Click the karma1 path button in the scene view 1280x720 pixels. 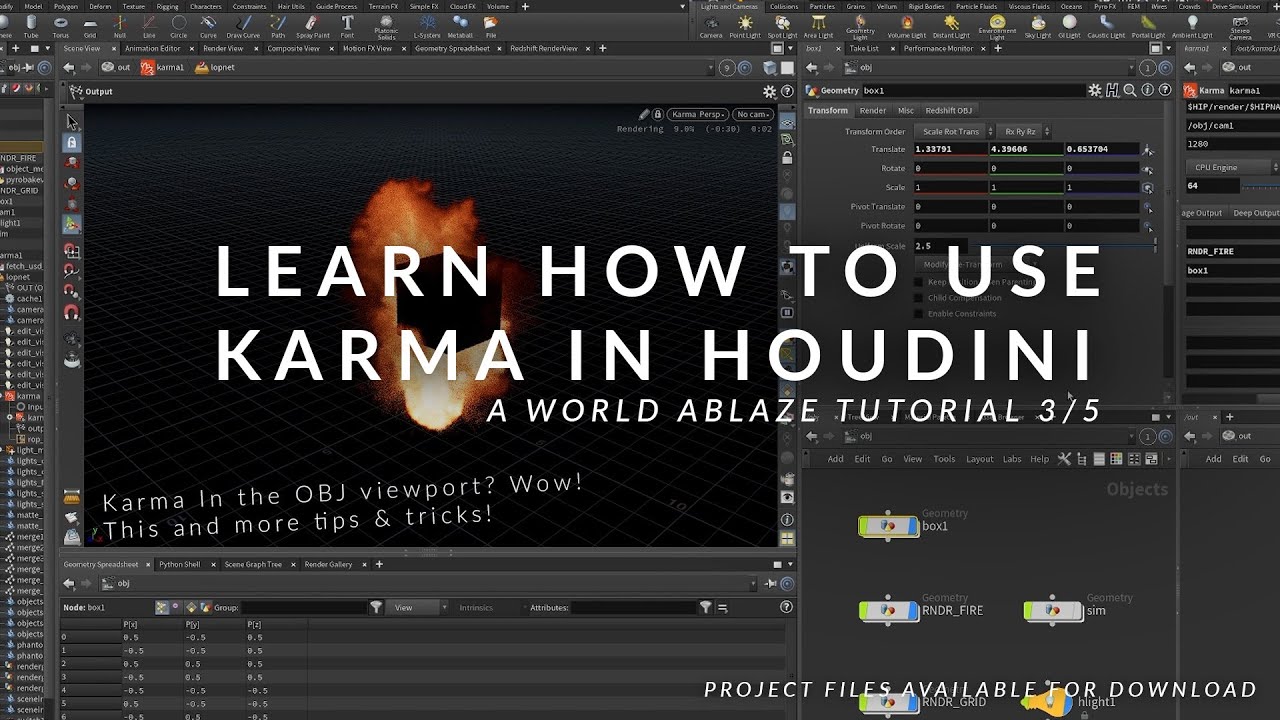163,68
